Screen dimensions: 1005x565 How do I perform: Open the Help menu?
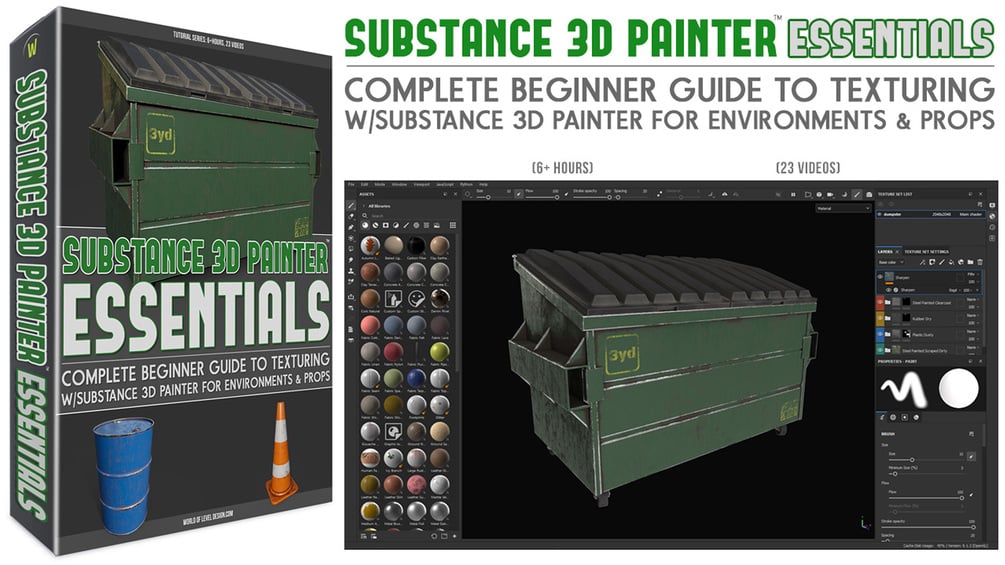483,184
